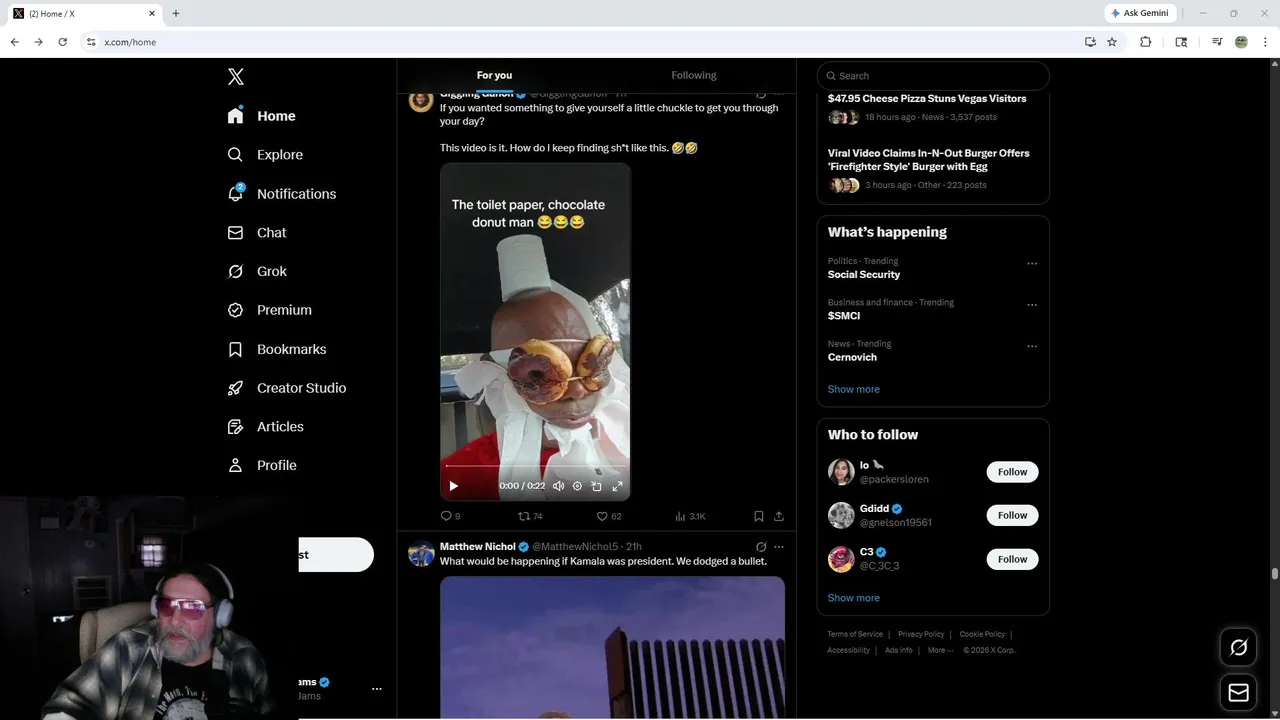This screenshot has height=720, width=1280.
Task: Open the Cookie Policy link
Action: coord(982,634)
